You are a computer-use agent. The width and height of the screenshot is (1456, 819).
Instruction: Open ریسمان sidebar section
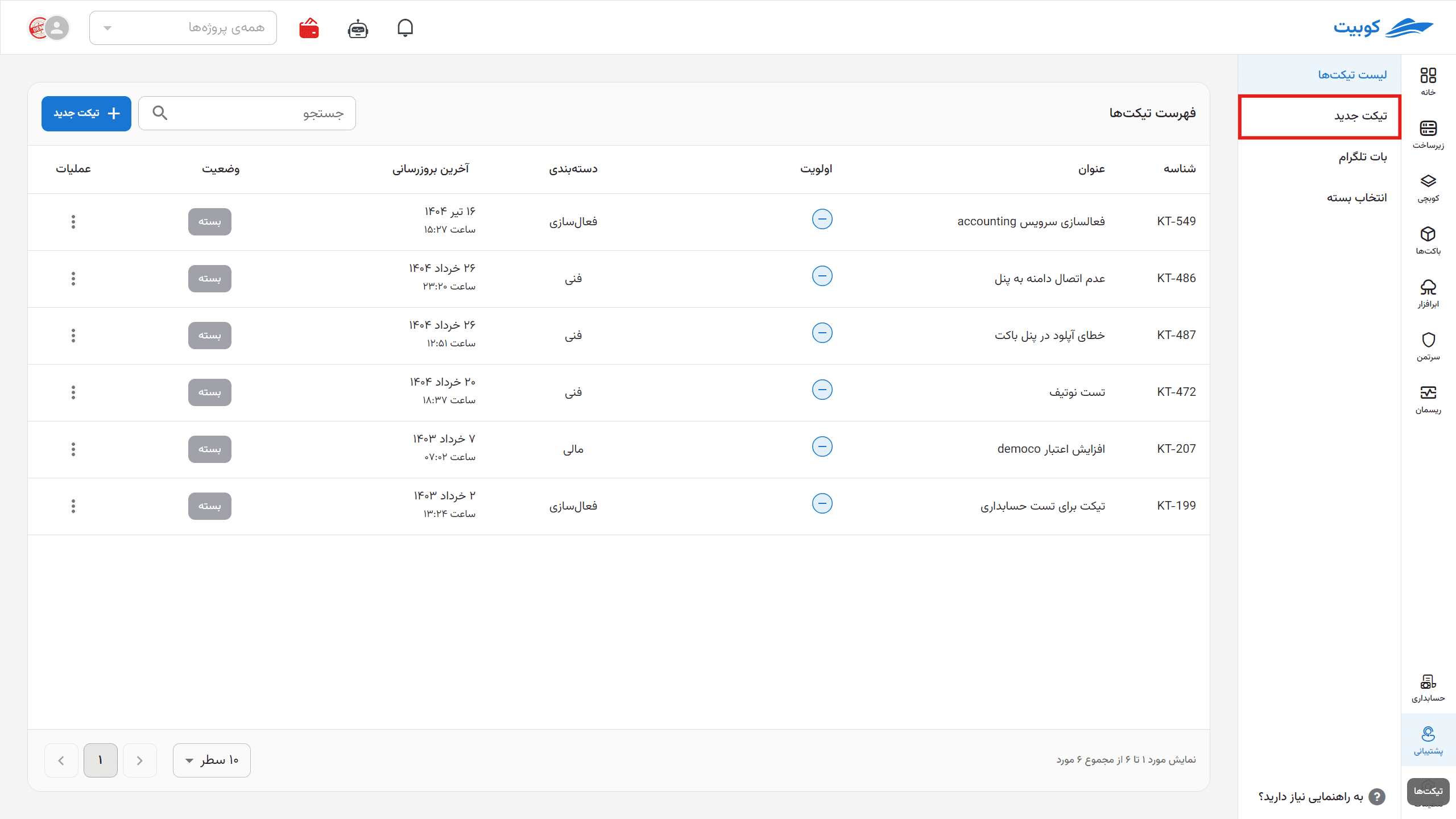1428,399
